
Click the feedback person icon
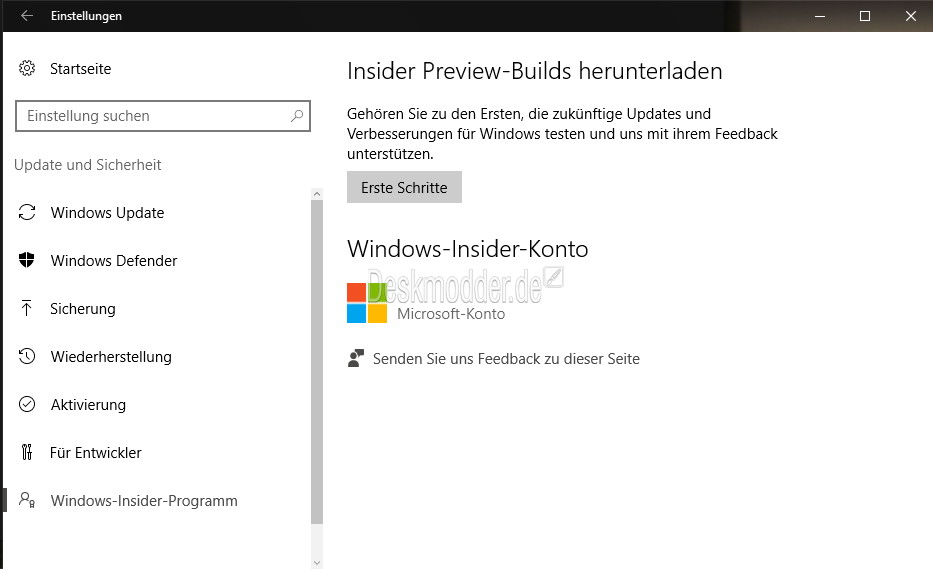pos(356,358)
